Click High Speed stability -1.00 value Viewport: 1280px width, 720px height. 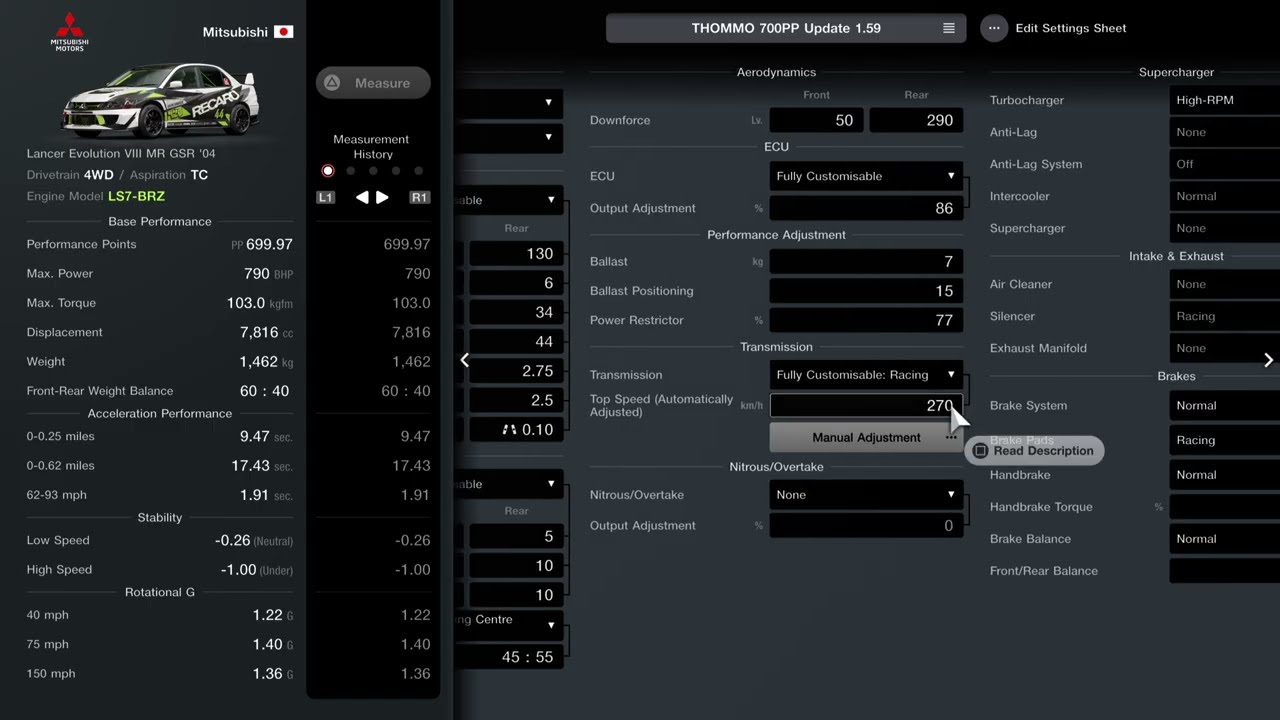click(256, 569)
